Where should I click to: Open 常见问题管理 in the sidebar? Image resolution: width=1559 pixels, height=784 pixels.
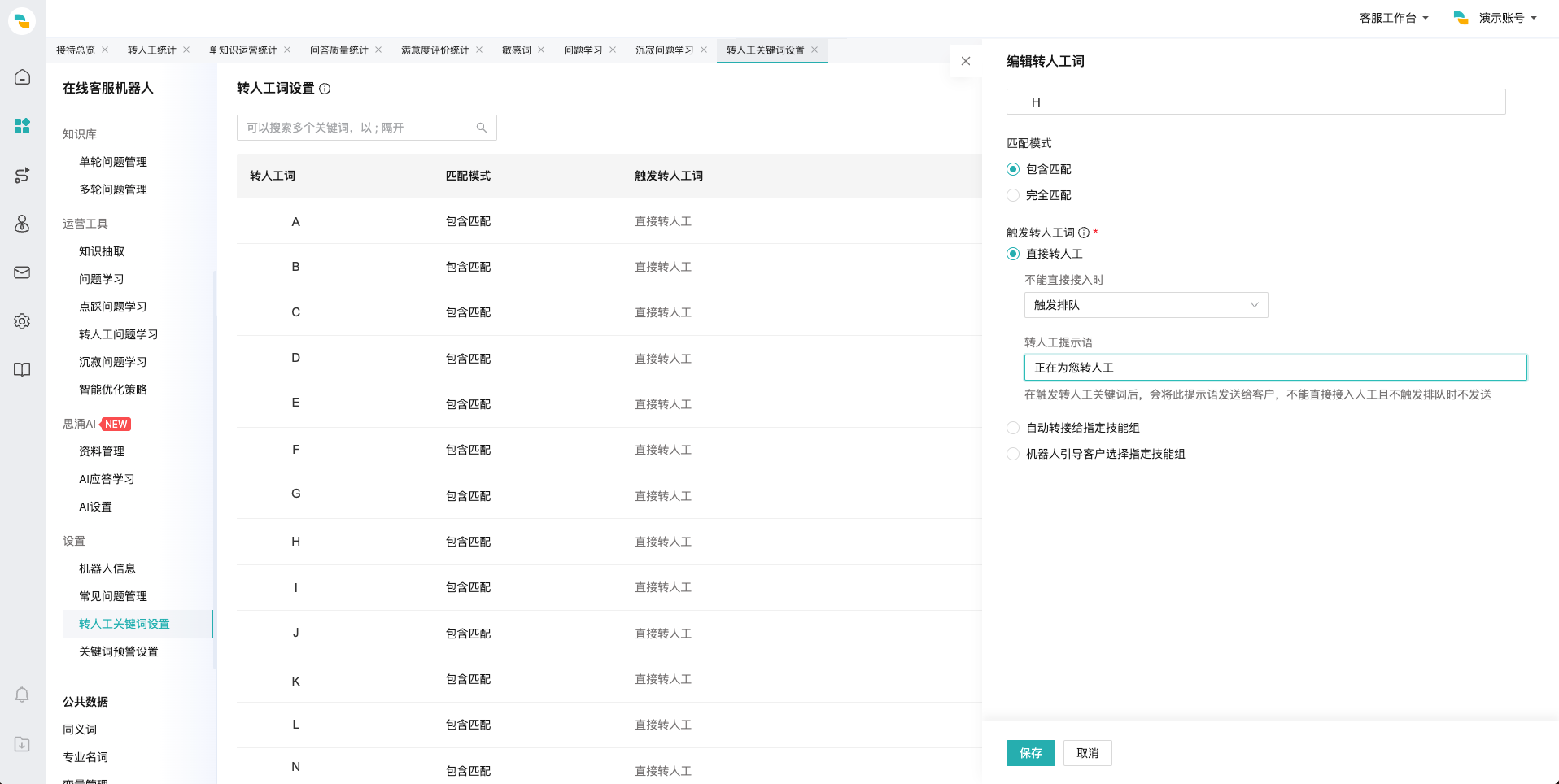point(113,596)
